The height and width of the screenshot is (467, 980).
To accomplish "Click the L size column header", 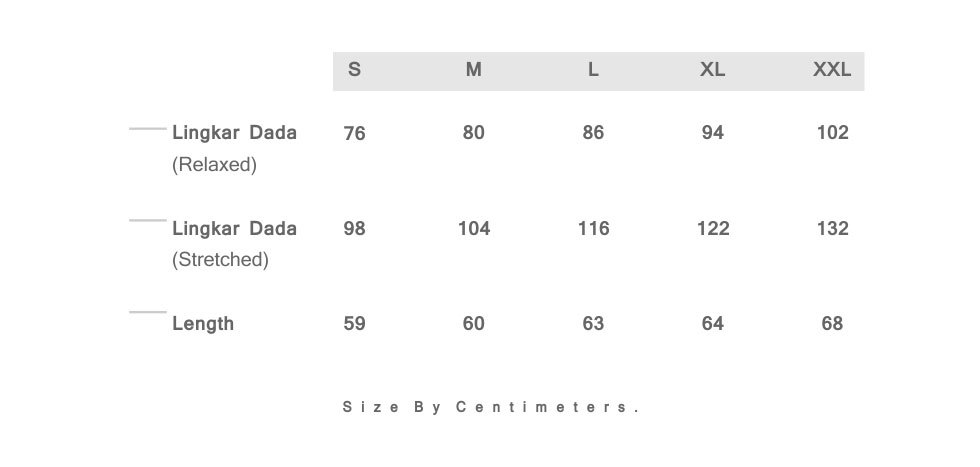I will (593, 69).
